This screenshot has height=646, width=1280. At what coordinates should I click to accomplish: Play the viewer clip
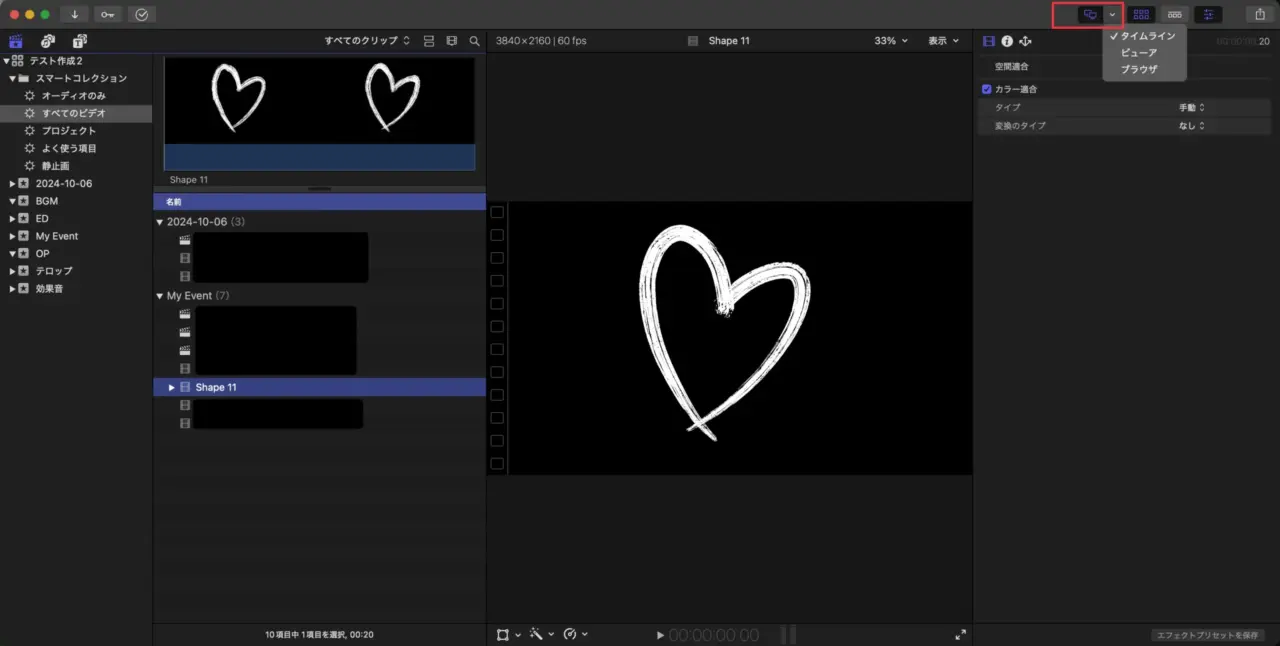pyautogui.click(x=660, y=635)
